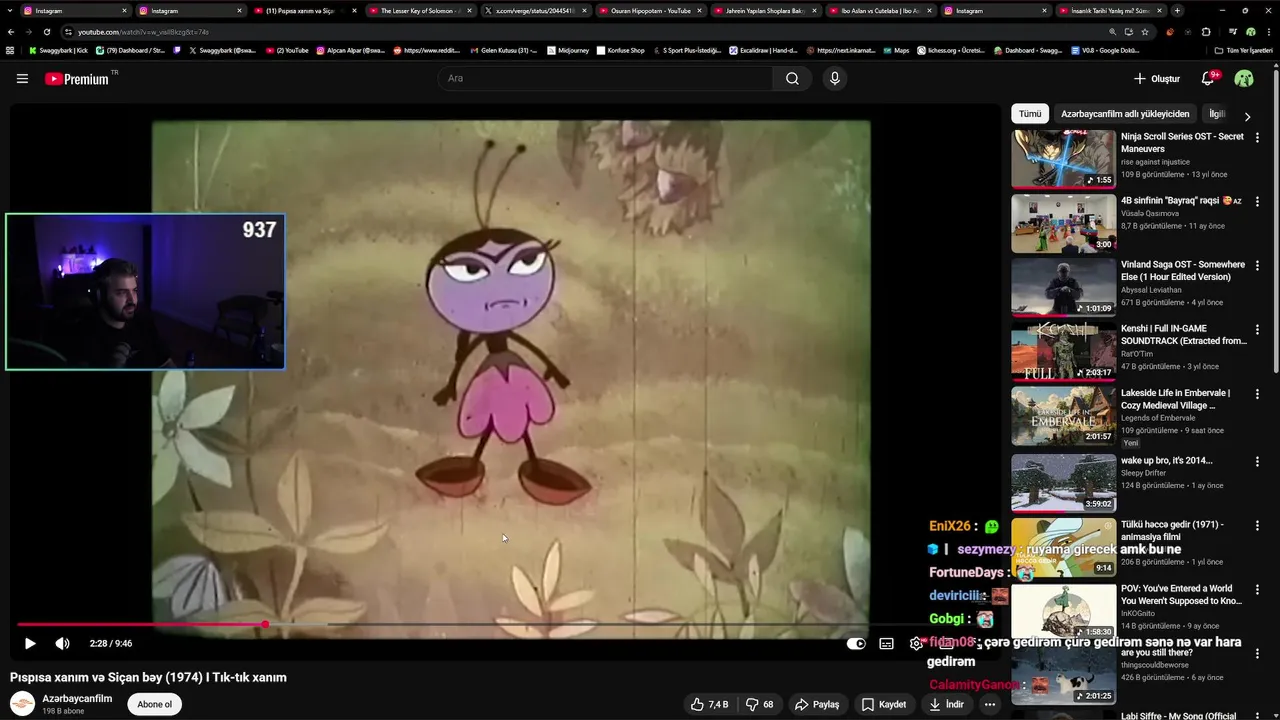Open Azərbaycanfilm channel avatar
Viewport: 1280px width, 720px height.
pos(22,704)
